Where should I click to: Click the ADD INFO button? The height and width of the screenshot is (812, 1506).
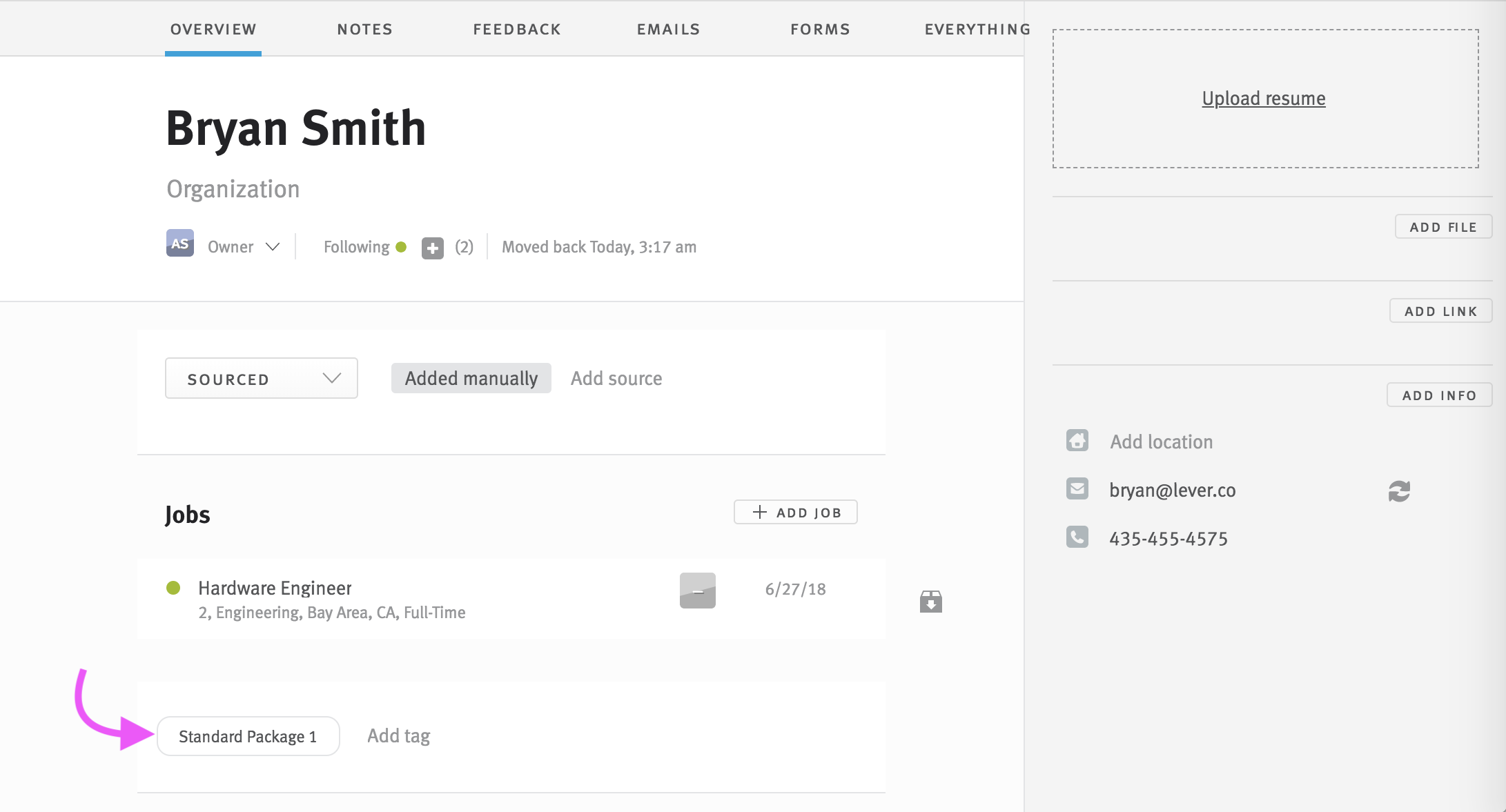(1439, 395)
